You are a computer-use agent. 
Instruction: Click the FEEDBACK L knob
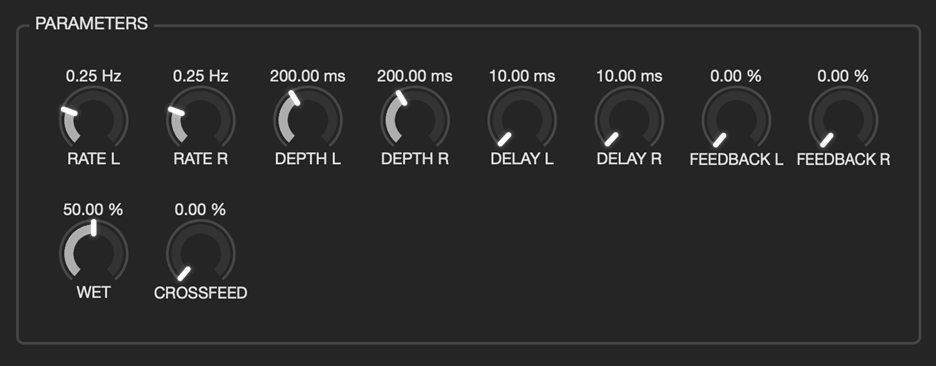coord(736,119)
